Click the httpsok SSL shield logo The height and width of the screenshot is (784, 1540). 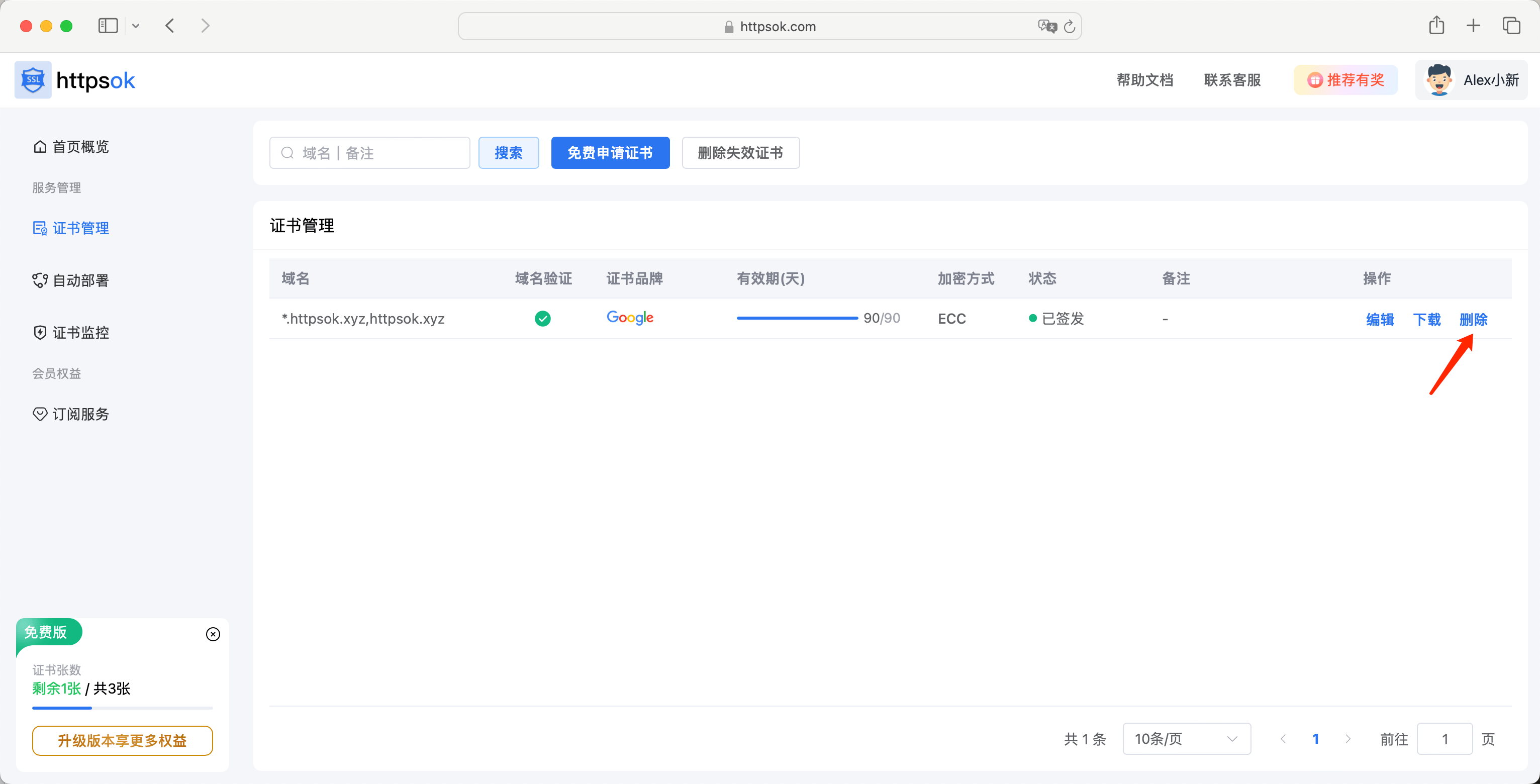pos(33,80)
